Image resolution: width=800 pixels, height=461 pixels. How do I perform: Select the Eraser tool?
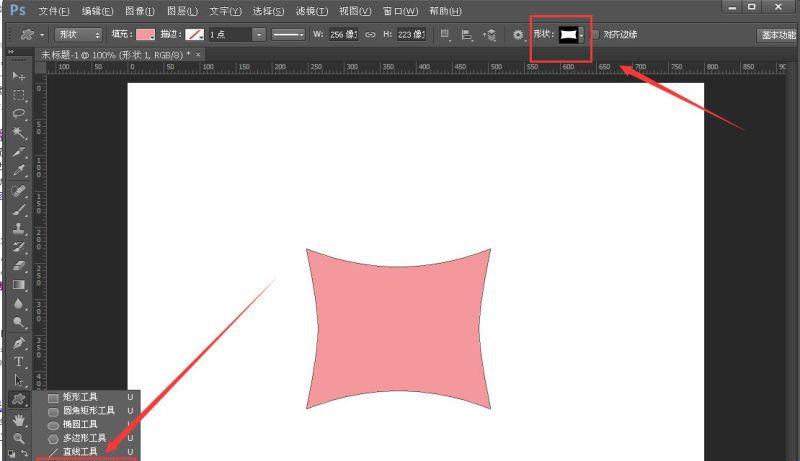pos(18,265)
